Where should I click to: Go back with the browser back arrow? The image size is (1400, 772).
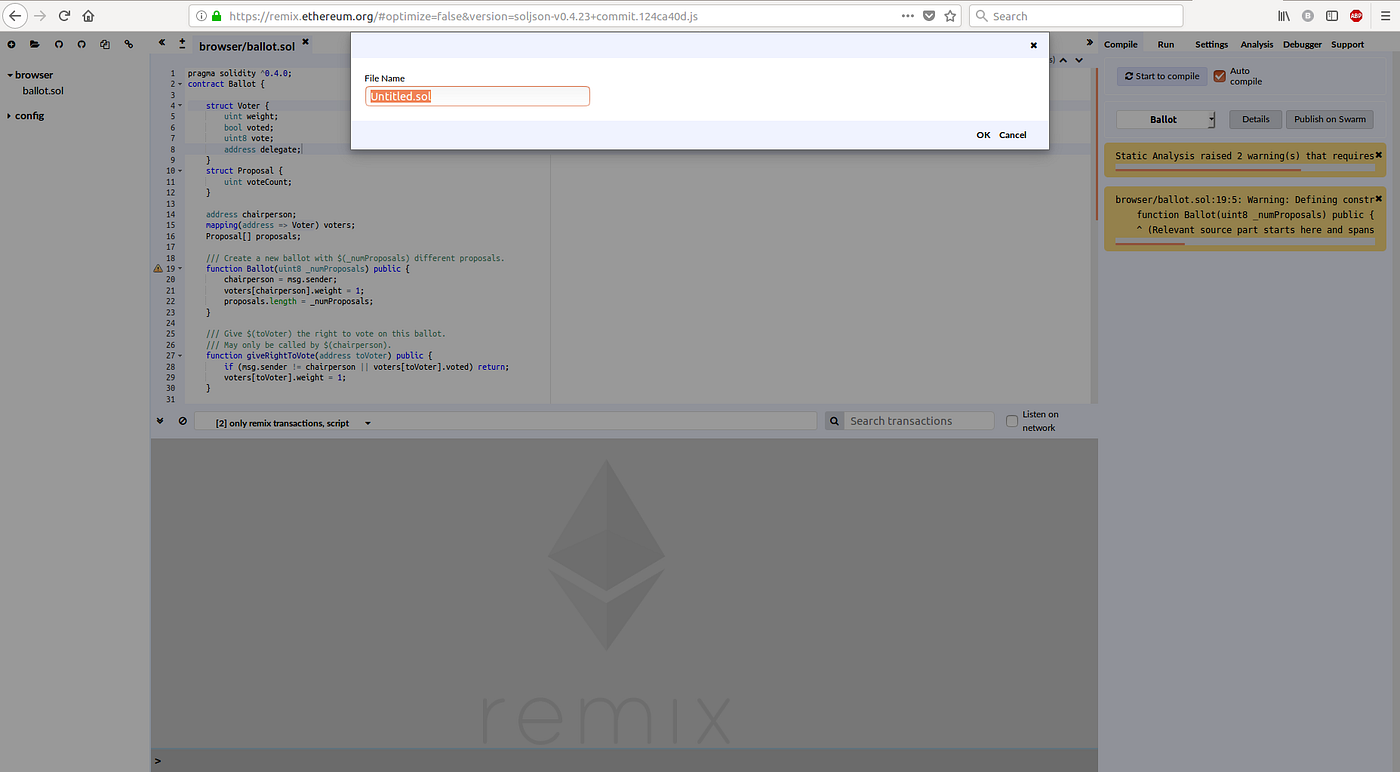16,16
